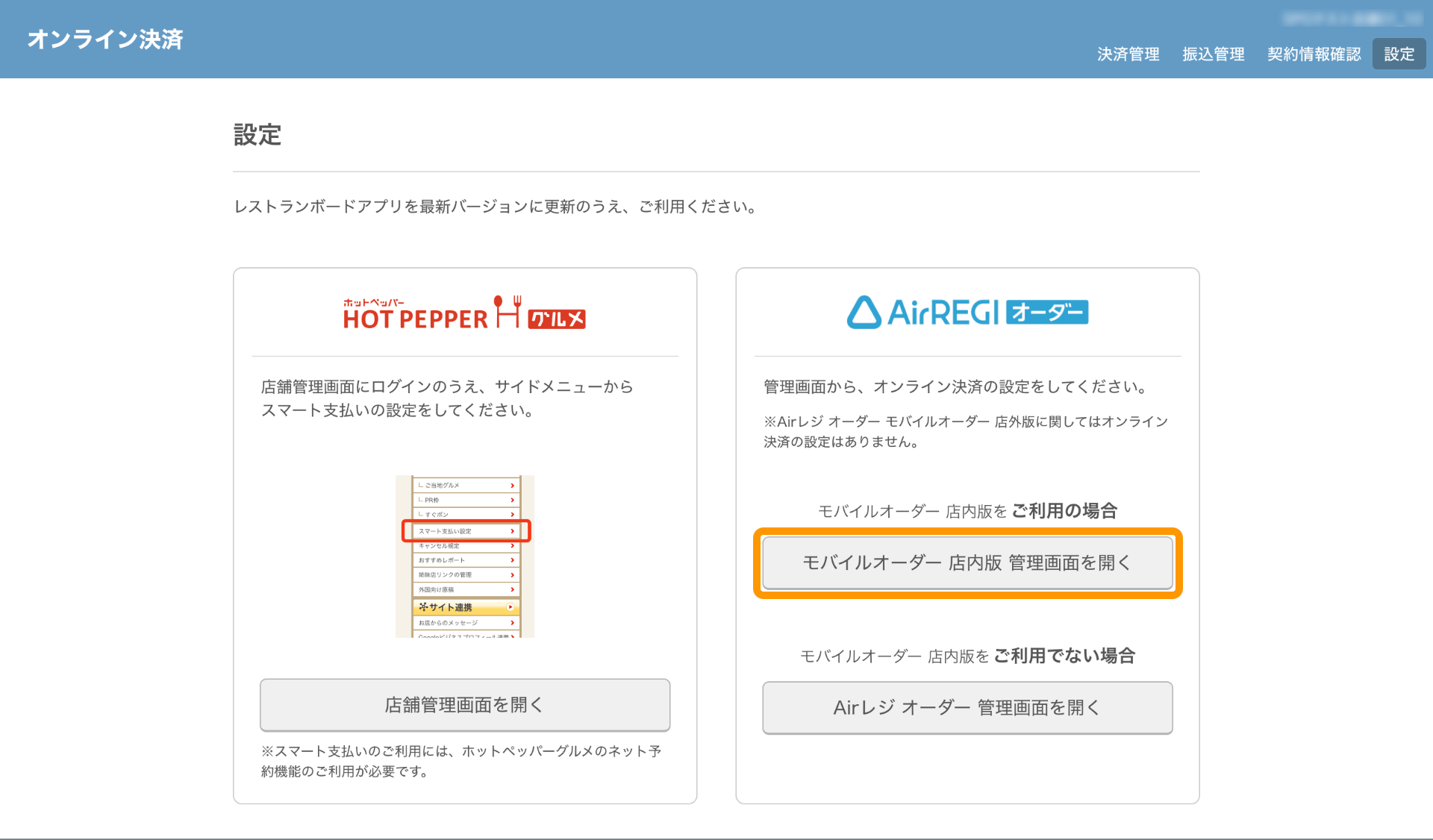Click the side menu screenshot thumbnail
The width and height of the screenshot is (1433, 840).
(x=465, y=557)
